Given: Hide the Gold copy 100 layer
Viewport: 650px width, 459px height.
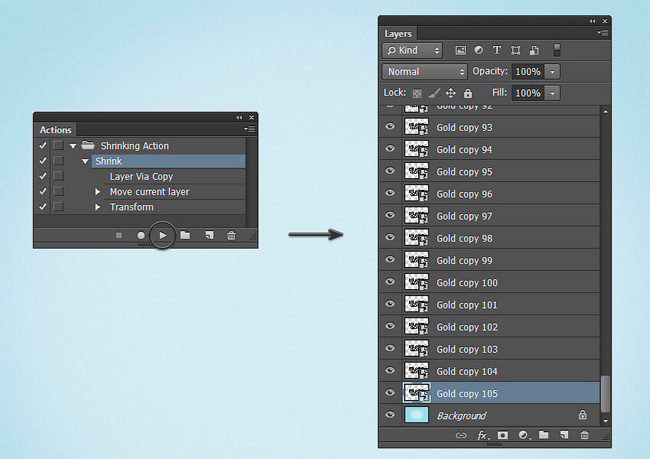Looking at the screenshot, I should click(390, 282).
